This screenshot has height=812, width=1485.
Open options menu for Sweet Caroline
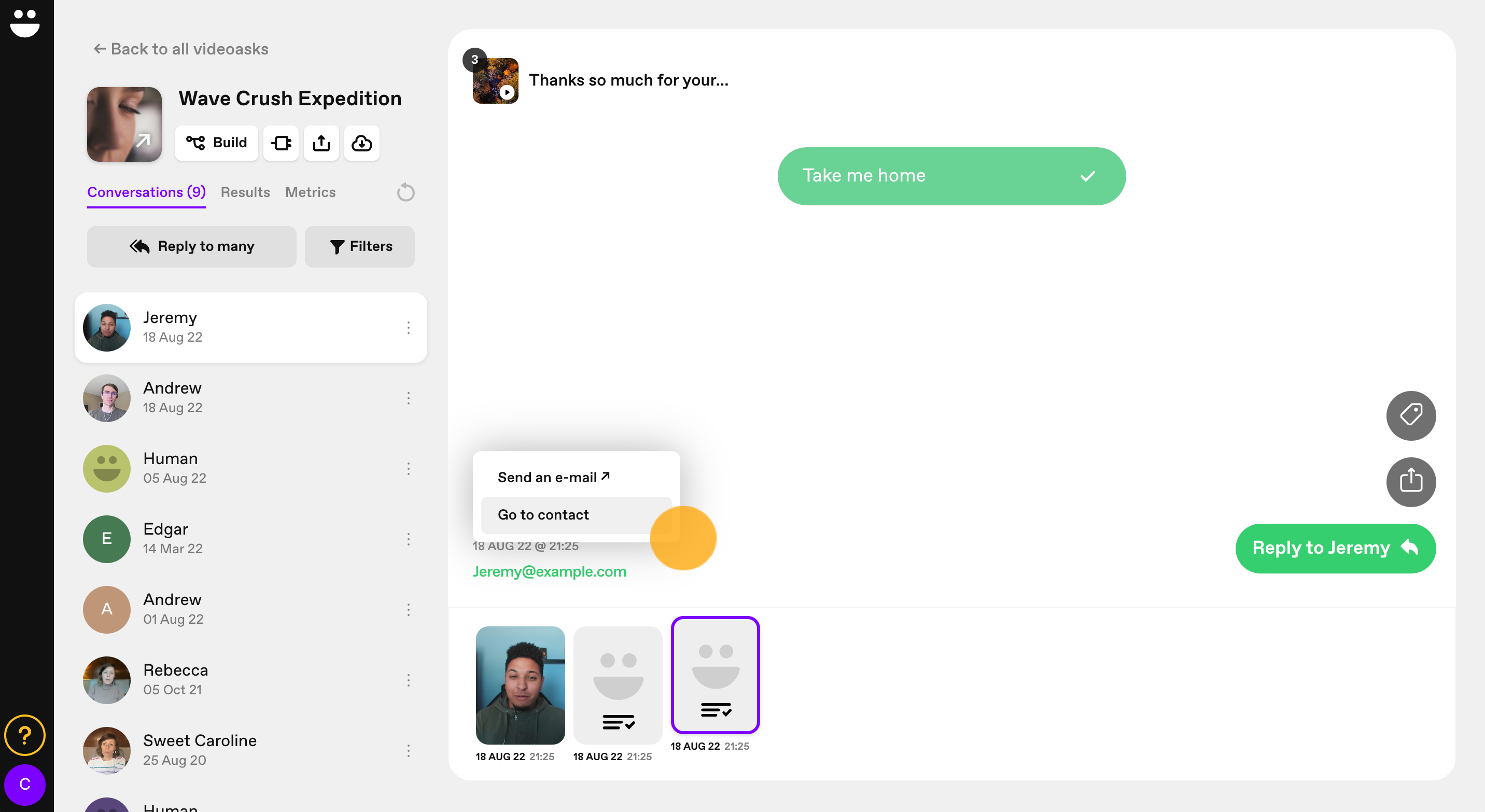(408, 750)
